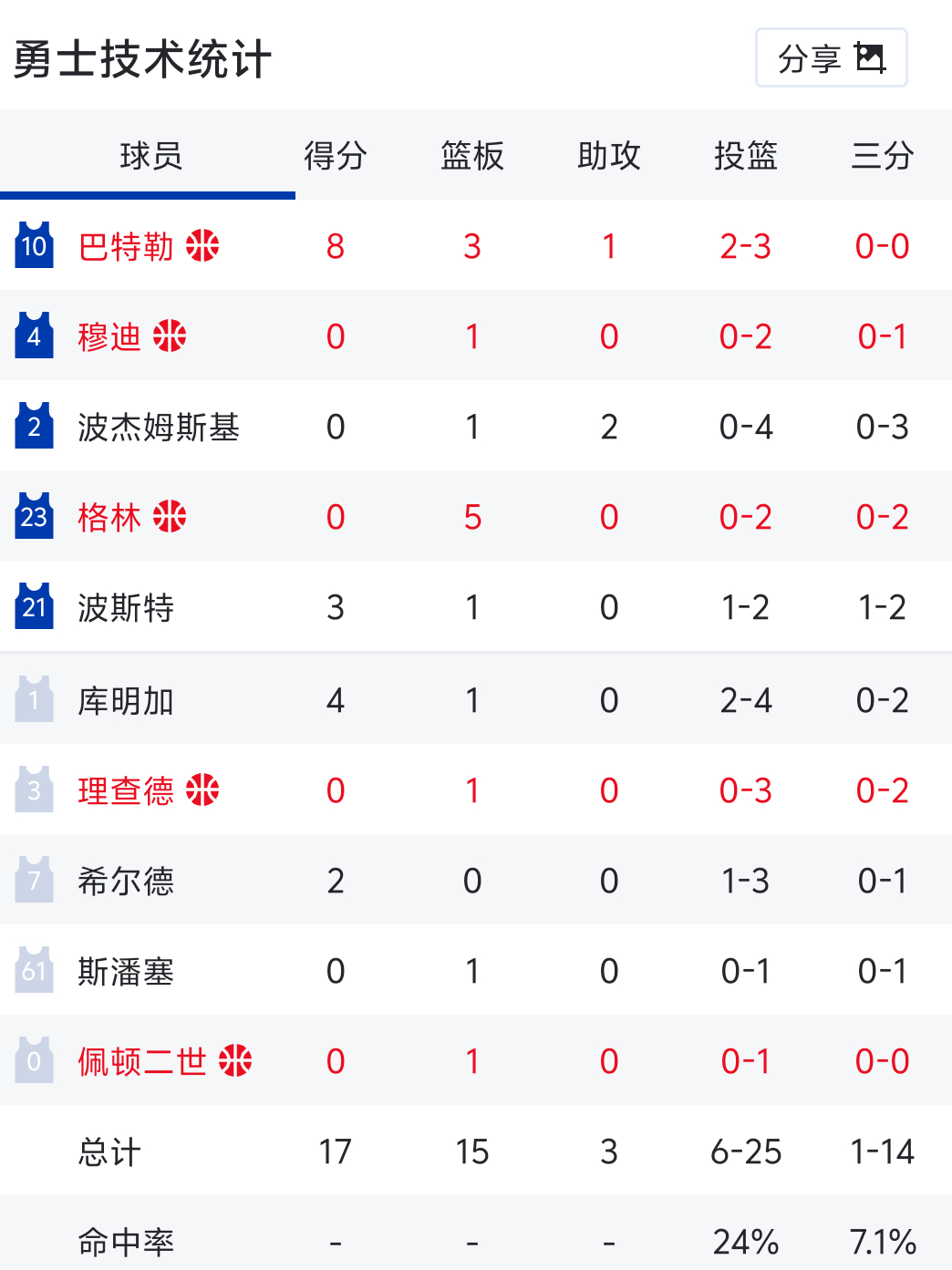Click jersey number 2 icon for 波杰姆斯基
952x1270 pixels.
34,425
